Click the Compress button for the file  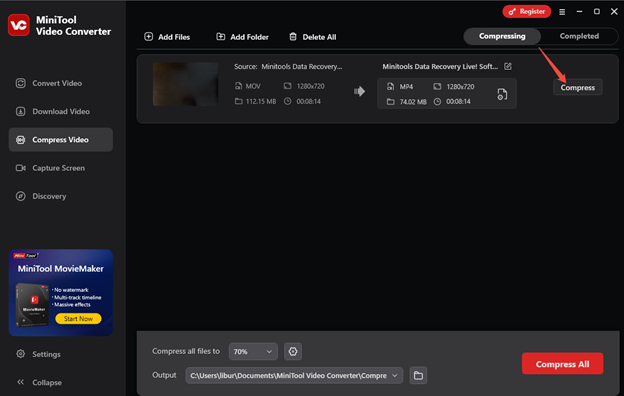point(577,88)
